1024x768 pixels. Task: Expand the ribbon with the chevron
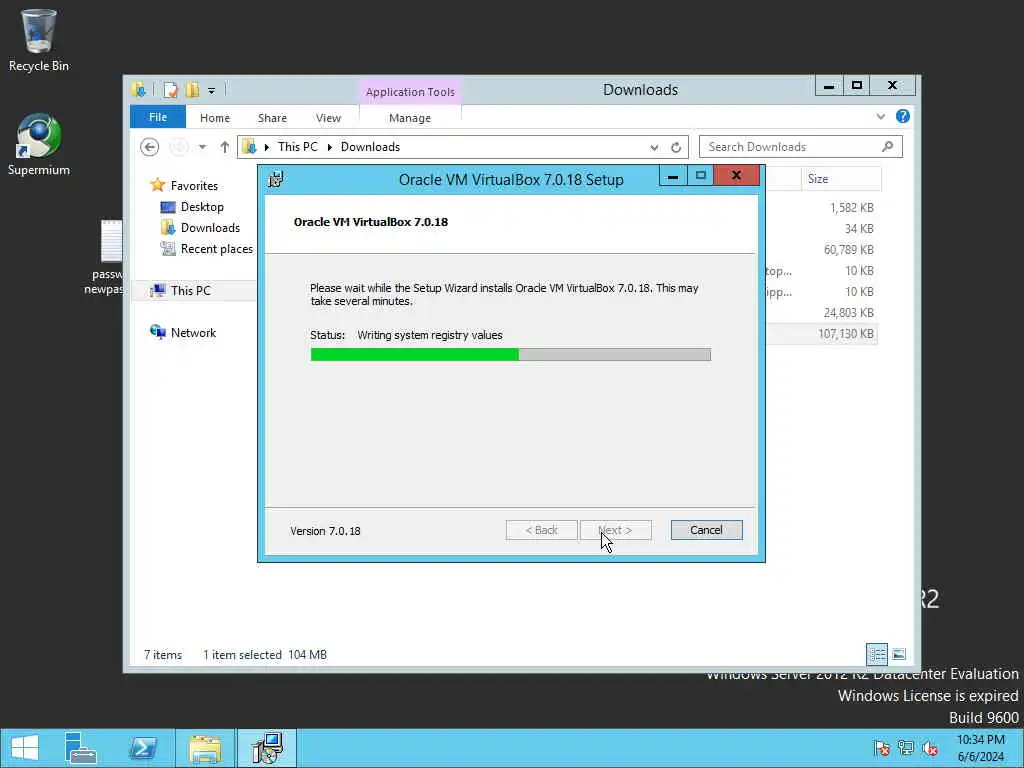880,117
